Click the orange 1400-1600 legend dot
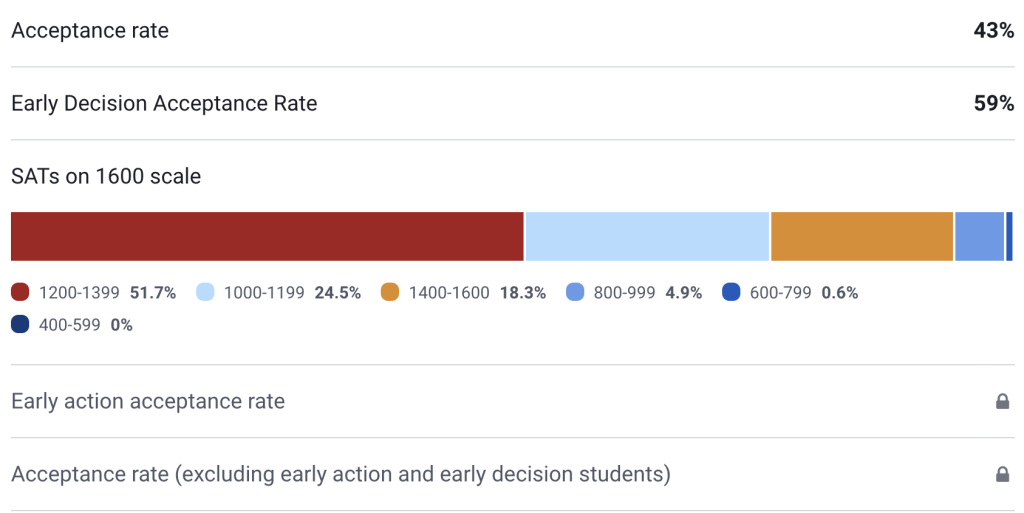 tap(390, 293)
